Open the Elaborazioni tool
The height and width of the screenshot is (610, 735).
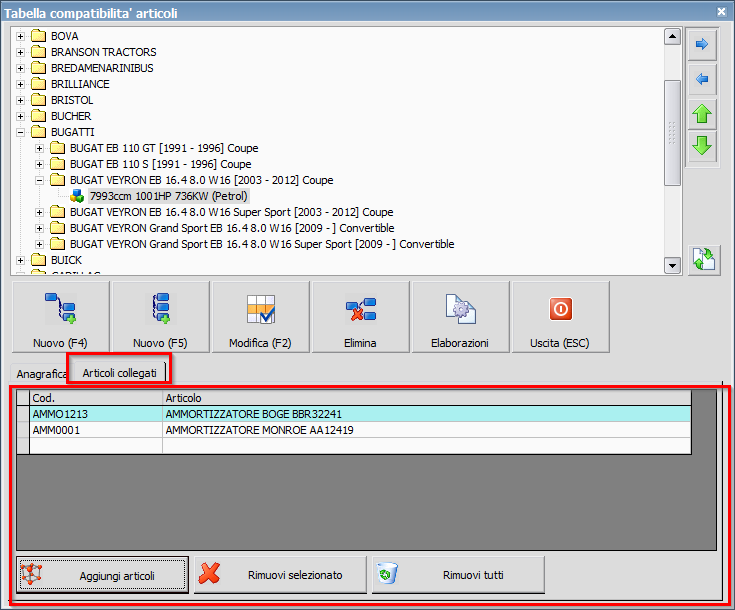pos(460,317)
